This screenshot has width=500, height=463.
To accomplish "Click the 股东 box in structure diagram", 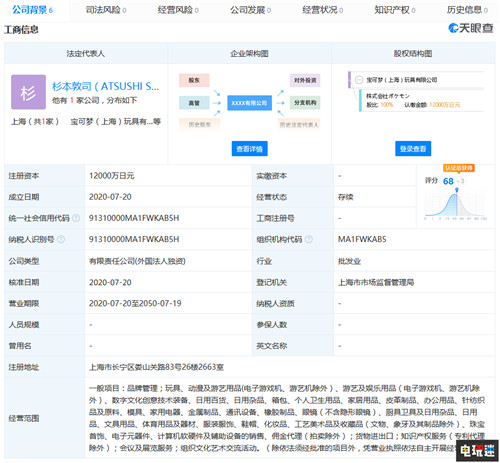I will (x=194, y=80).
